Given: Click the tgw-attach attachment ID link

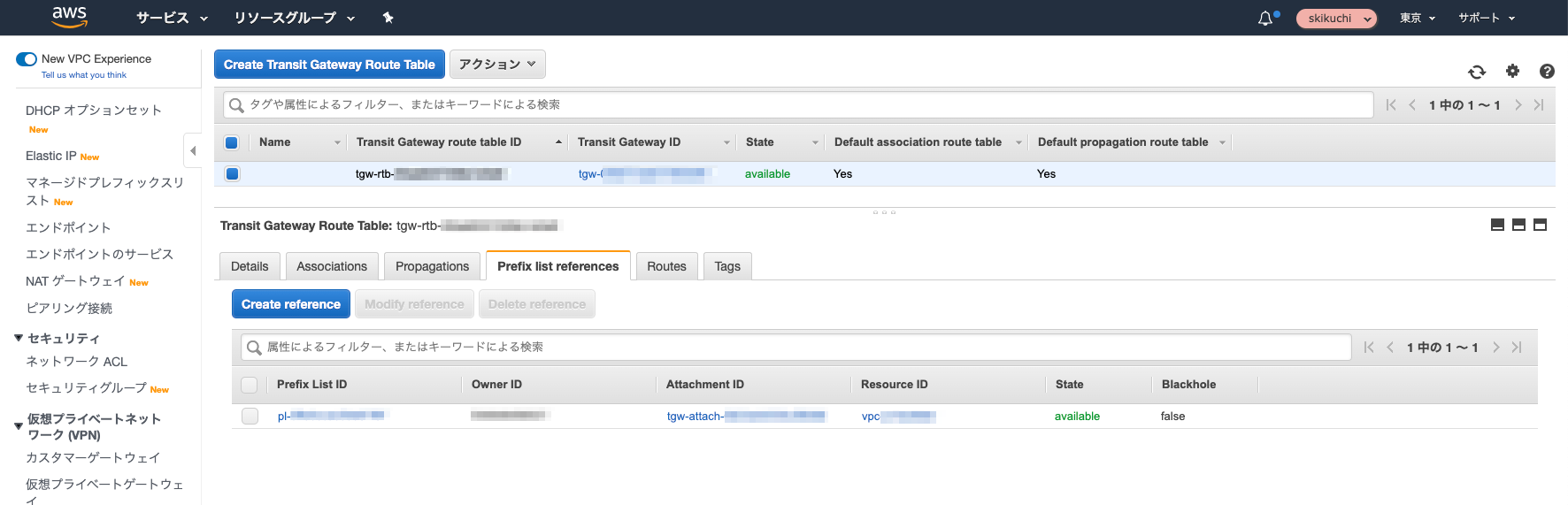Looking at the screenshot, I should pyautogui.click(x=745, y=416).
